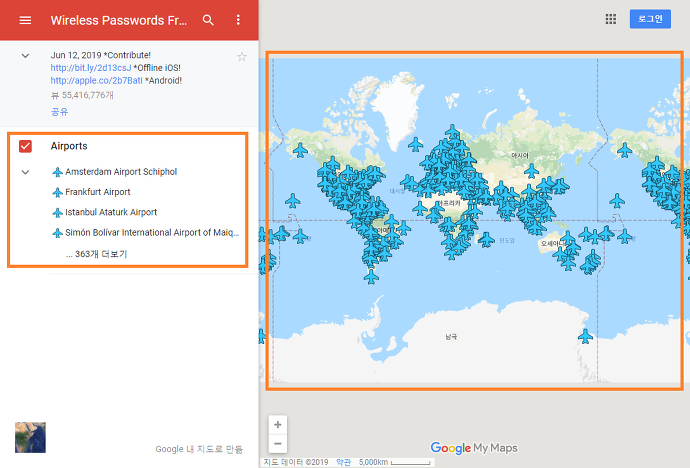Screen dimensions: 690x468
Task: Open the Google apps grid icon
Action: (x=610, y=19)
